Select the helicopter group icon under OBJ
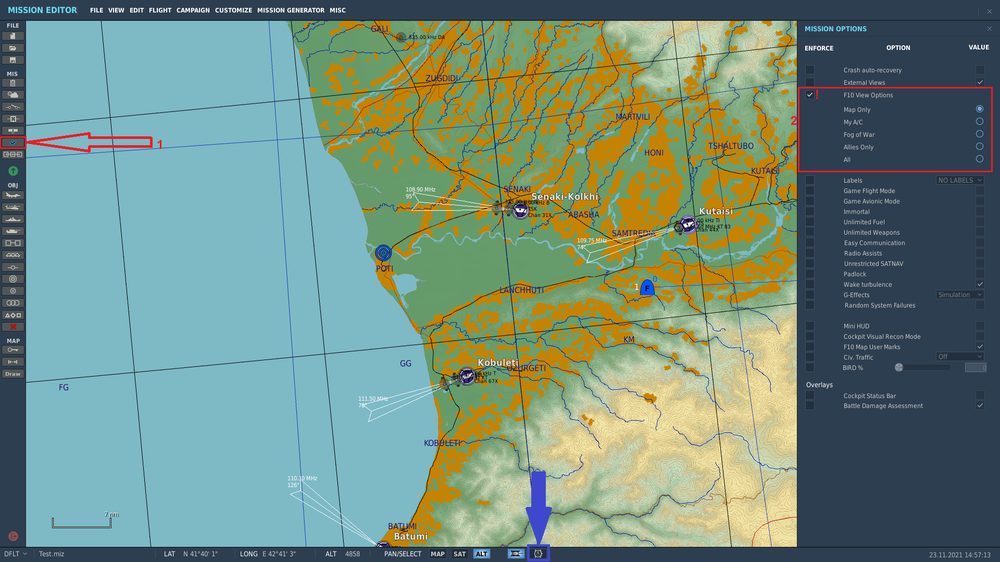Screen dimensions: 1000x562 pos(13,207)
